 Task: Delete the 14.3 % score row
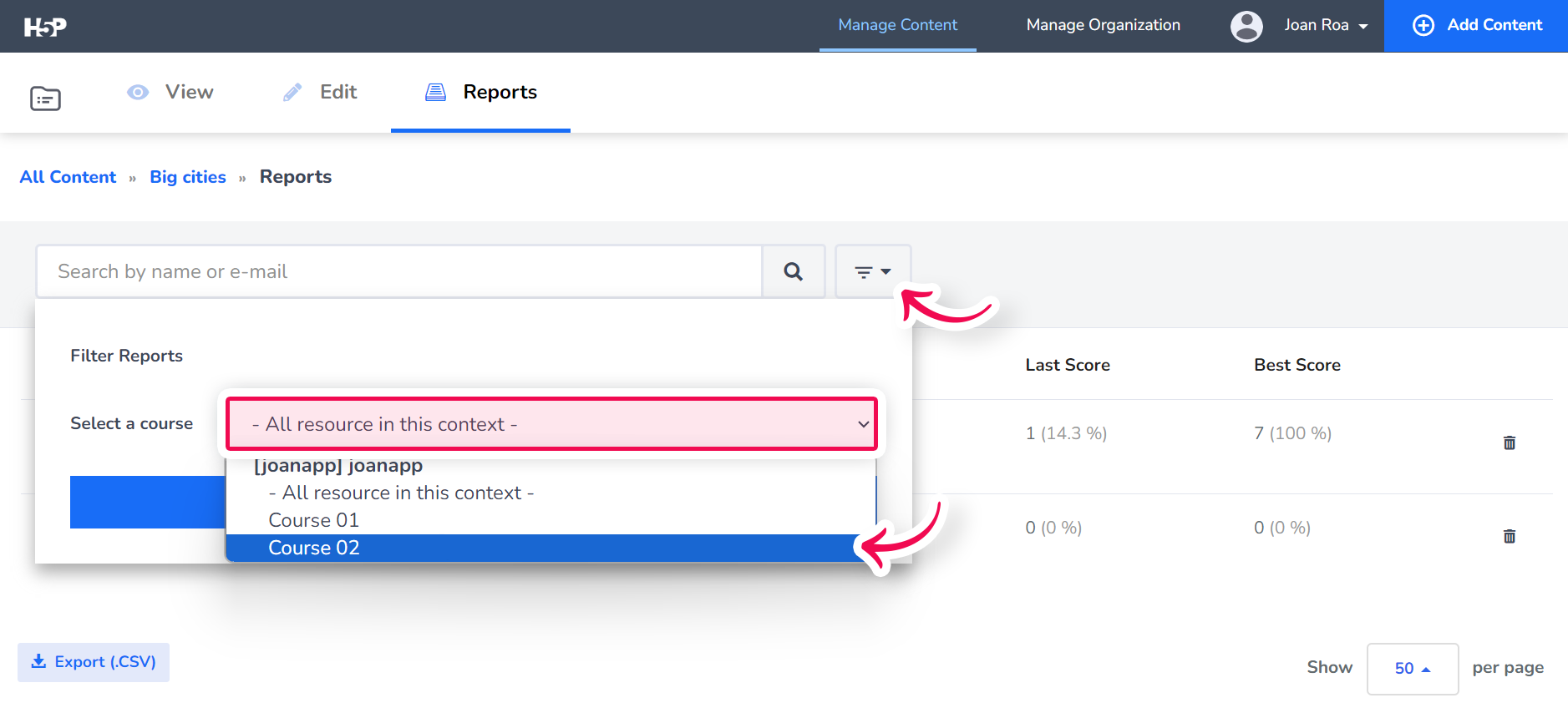1510,442
